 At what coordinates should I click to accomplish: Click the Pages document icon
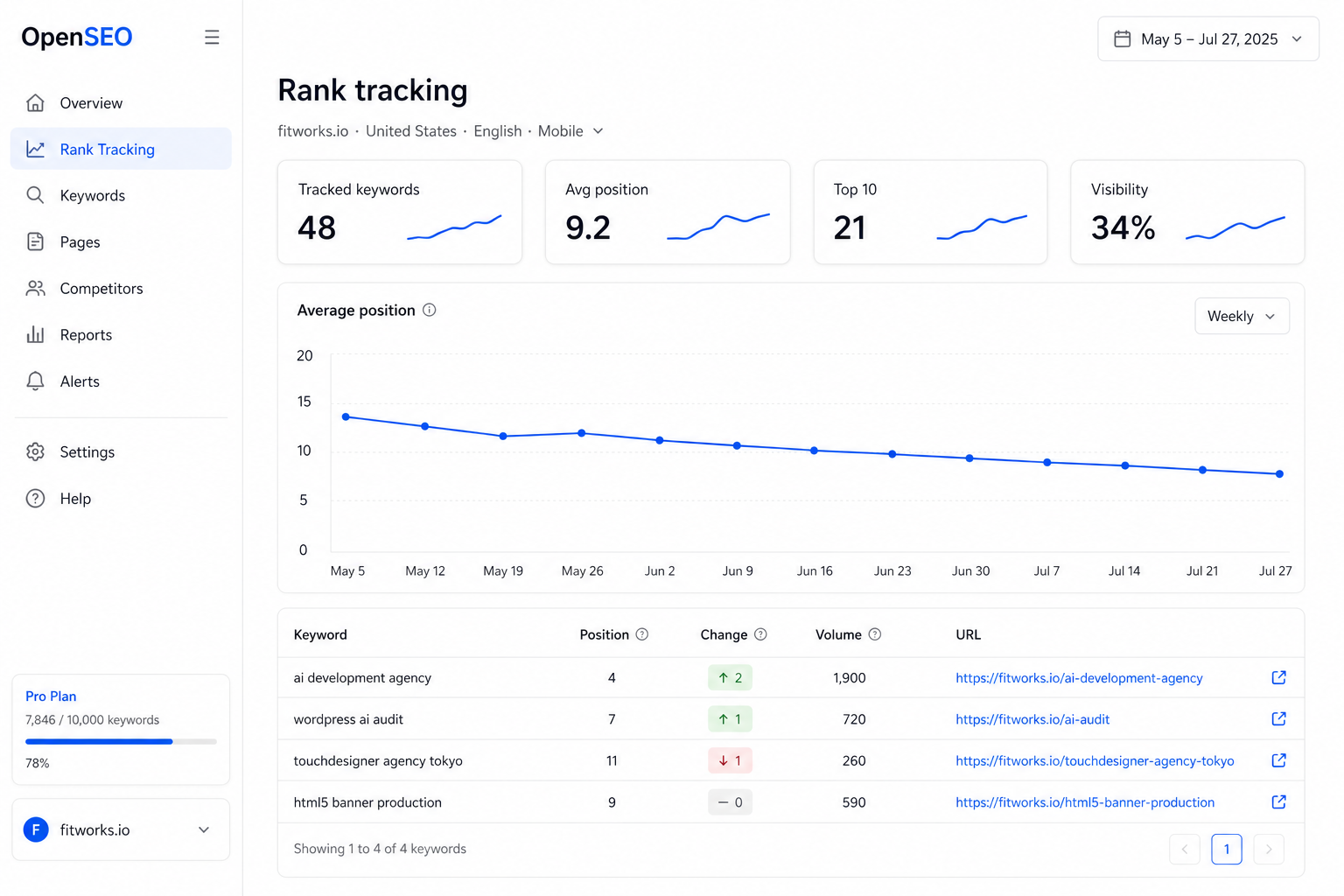pos(35,241)
